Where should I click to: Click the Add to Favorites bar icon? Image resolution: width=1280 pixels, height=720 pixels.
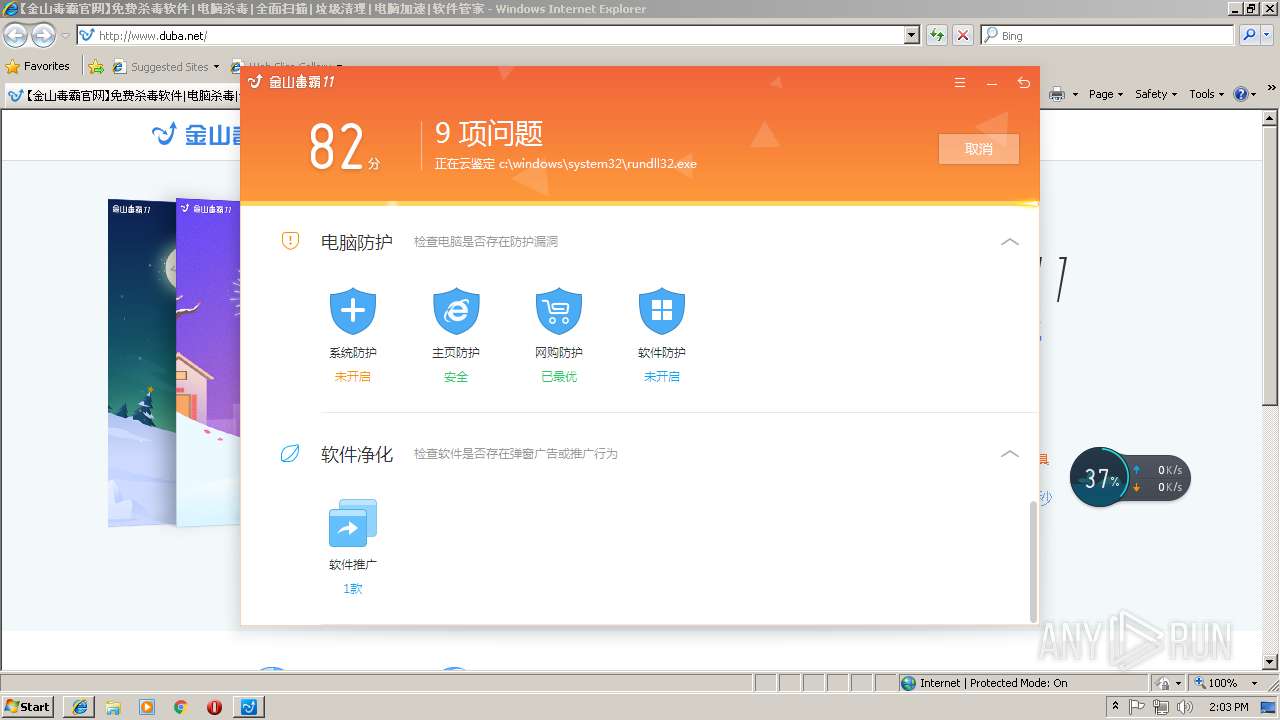click(x=96, y=67)
